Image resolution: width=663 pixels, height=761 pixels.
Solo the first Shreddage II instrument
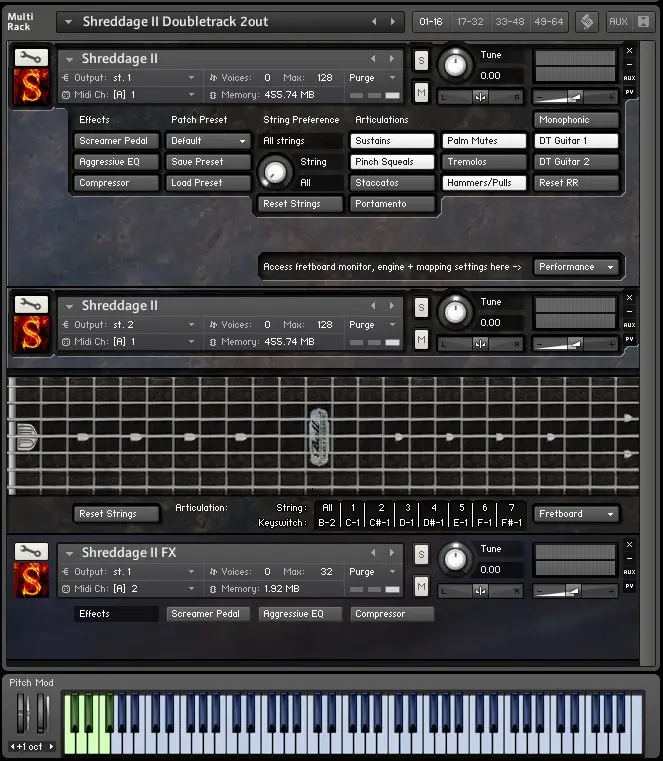pos(421,61)
